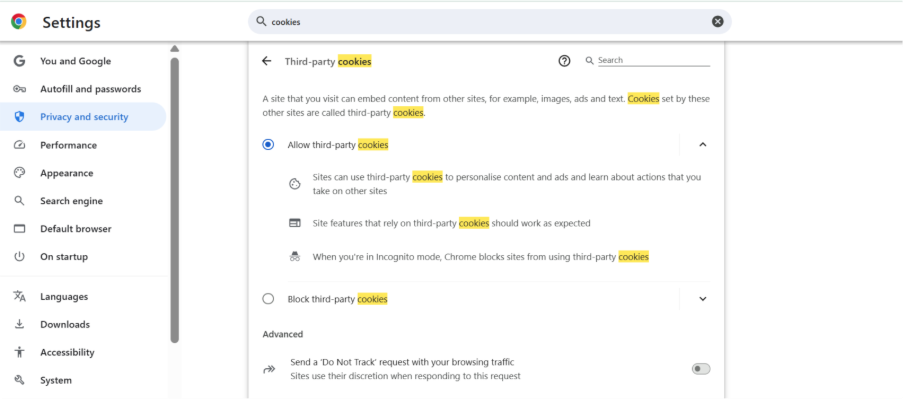Screen dimensions: 903x399
Task: Click 'Site features that rely on third-party' text
Action: (x=452, y=223)
